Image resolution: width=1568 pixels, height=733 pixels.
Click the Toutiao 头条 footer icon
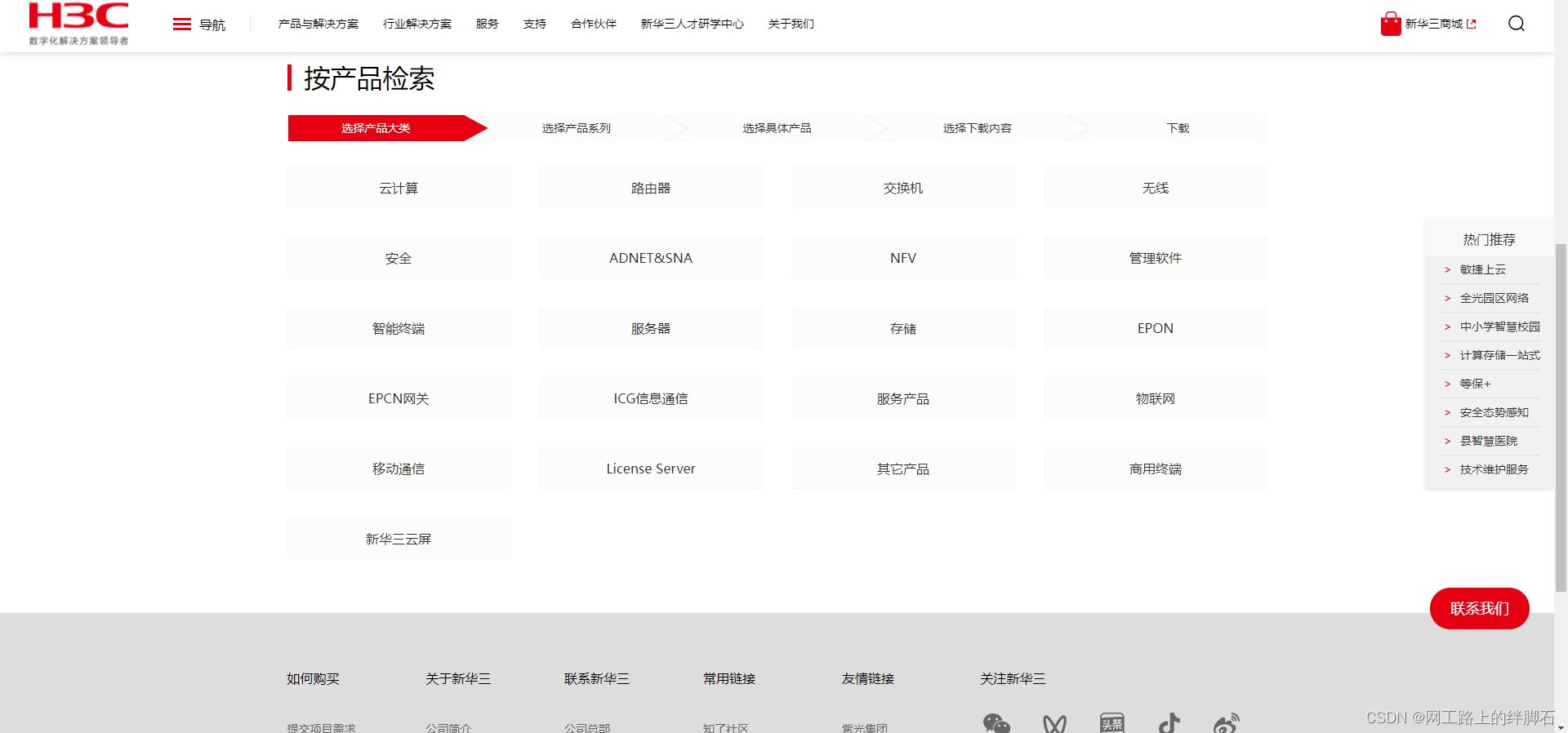(x=1112, y=723)
